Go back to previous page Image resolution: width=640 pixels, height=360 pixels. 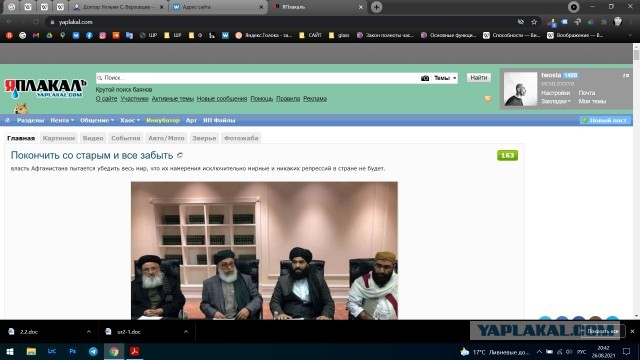click(x=9, y=22)
